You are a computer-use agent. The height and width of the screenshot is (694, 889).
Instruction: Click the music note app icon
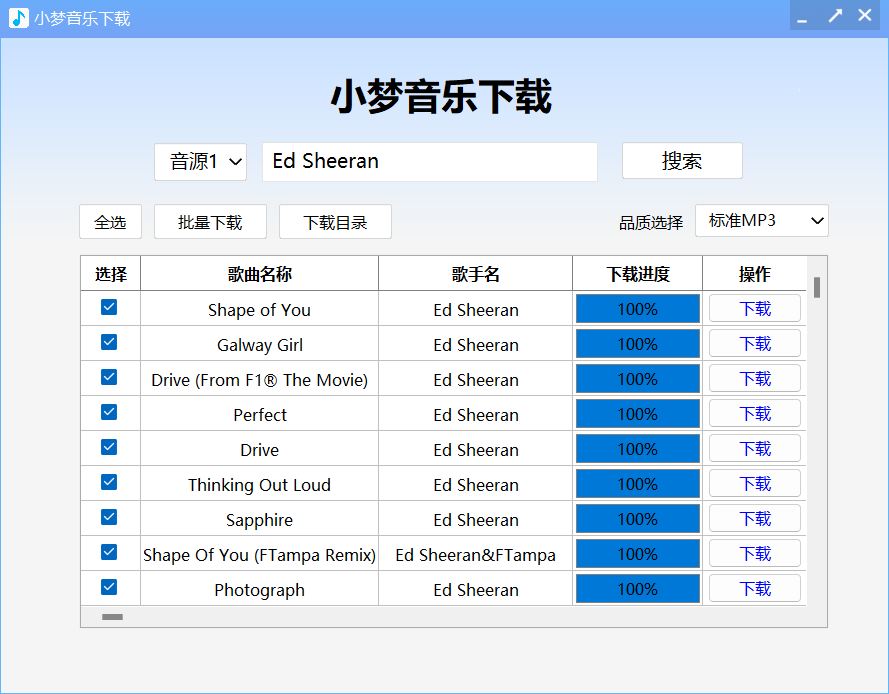click(19, 18)
